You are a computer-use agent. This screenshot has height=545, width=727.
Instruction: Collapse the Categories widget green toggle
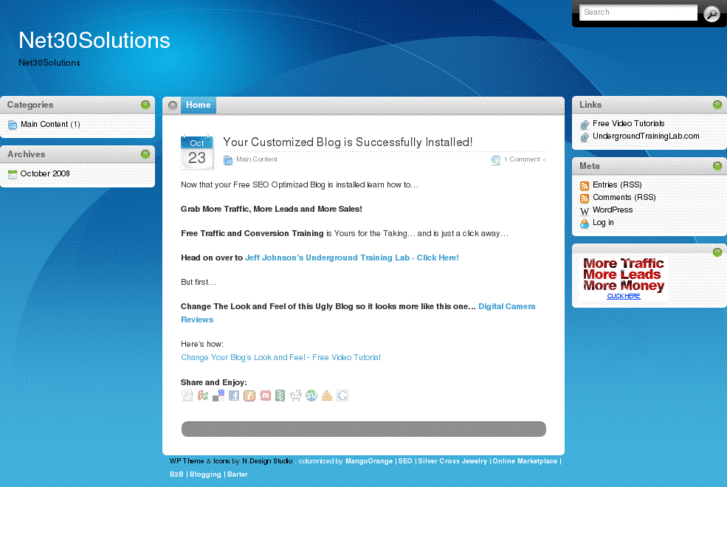145,105
